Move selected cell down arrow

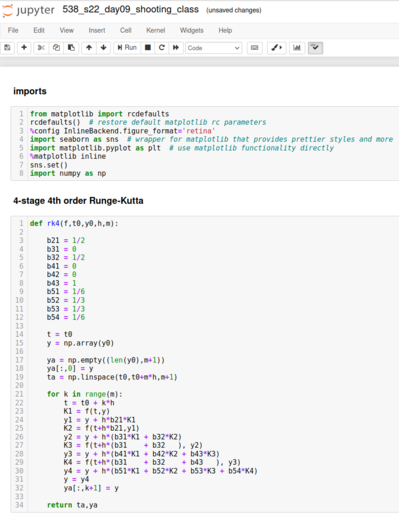coord(103,48)
